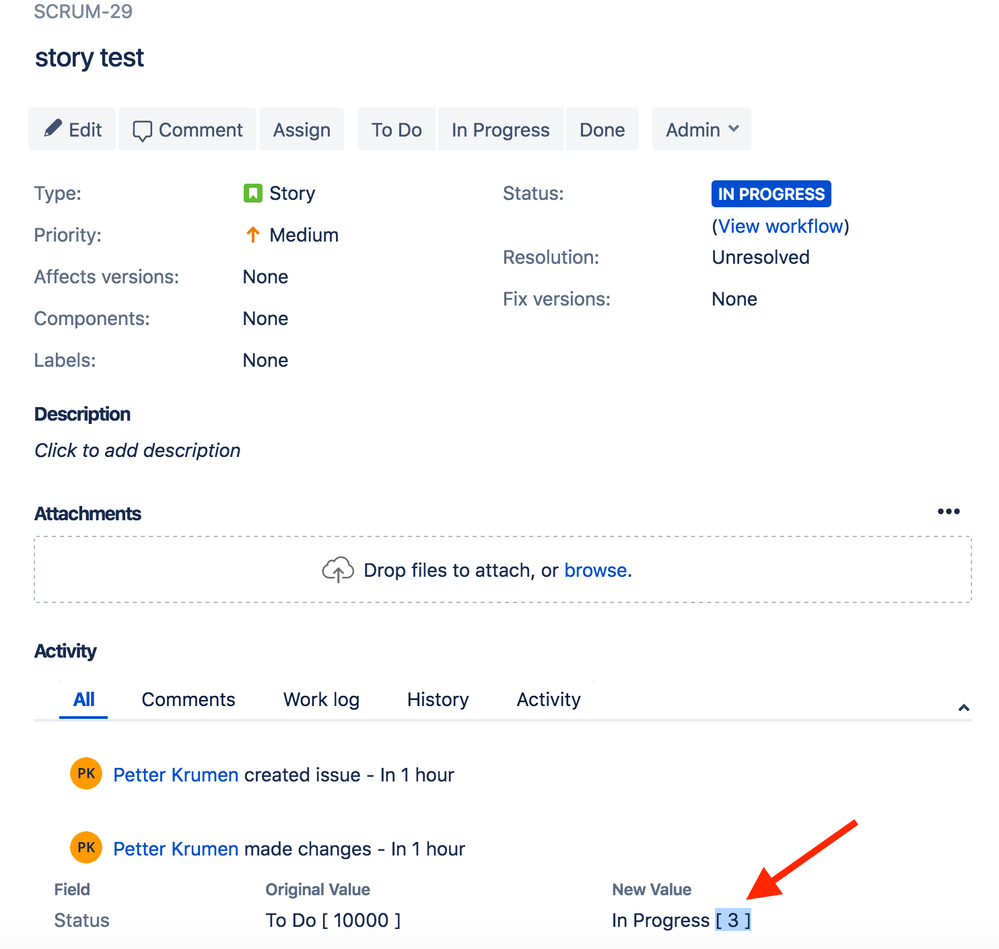Click to add a description
The image size is (999, 949).
click(137, 450)
